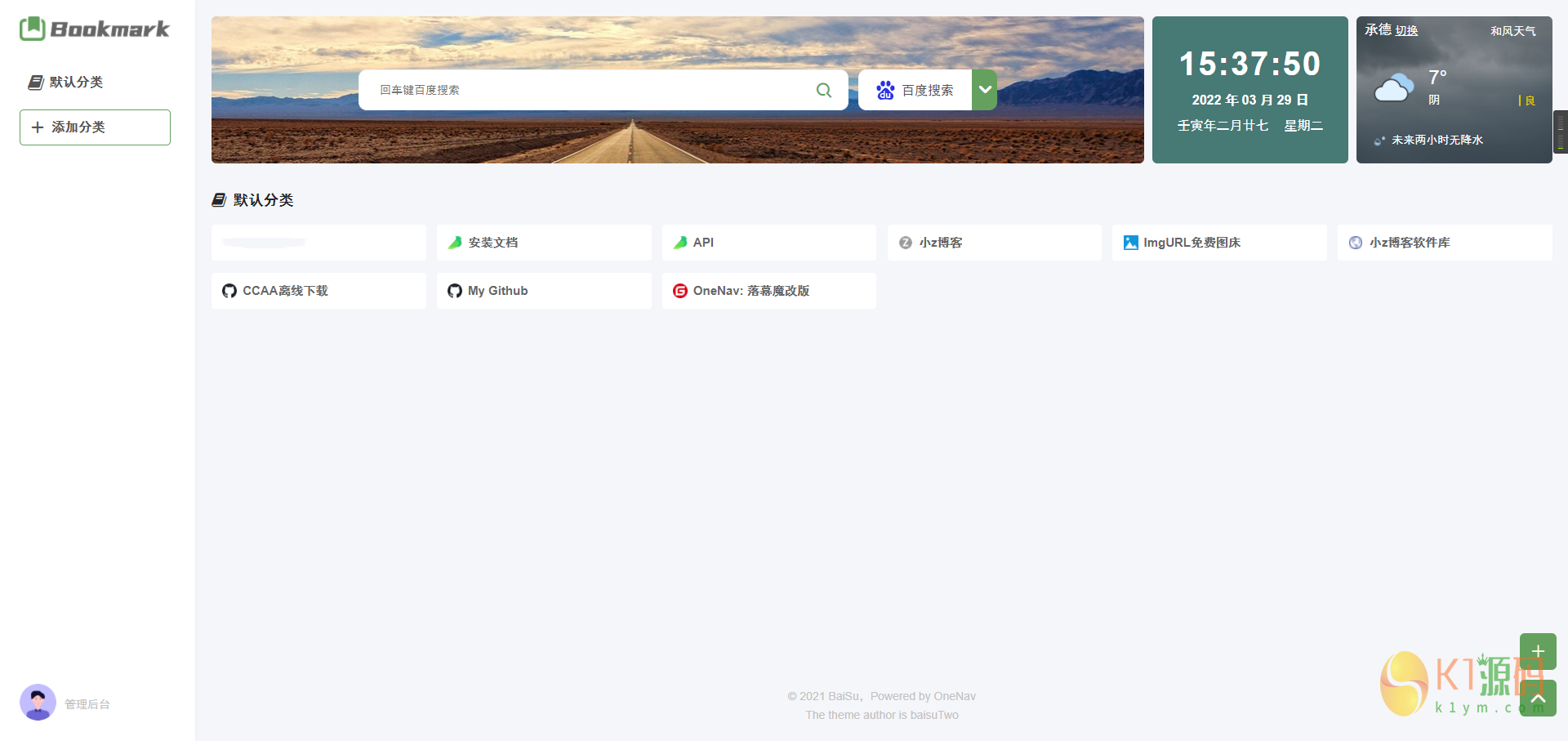Click the 默认分类 section heading
The width and height of the screenshot is (1568, 741).
263,200
